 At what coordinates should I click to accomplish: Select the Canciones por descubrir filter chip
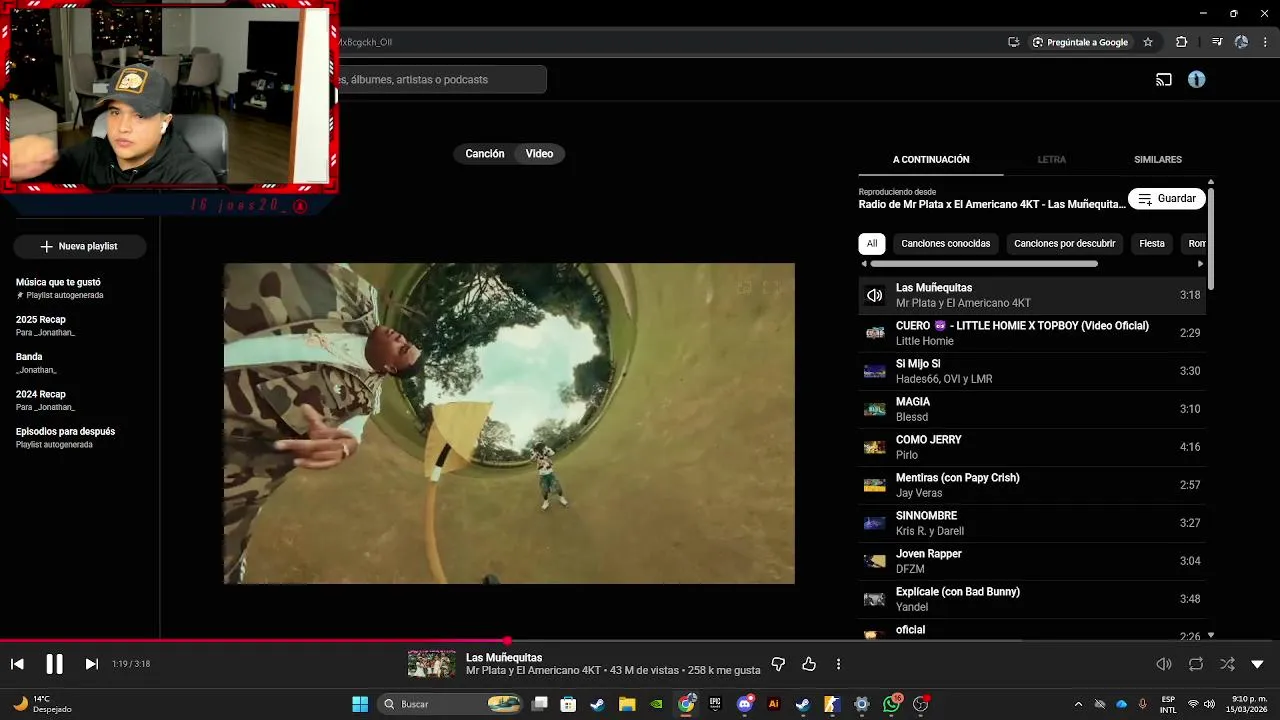pos(1064,243)
